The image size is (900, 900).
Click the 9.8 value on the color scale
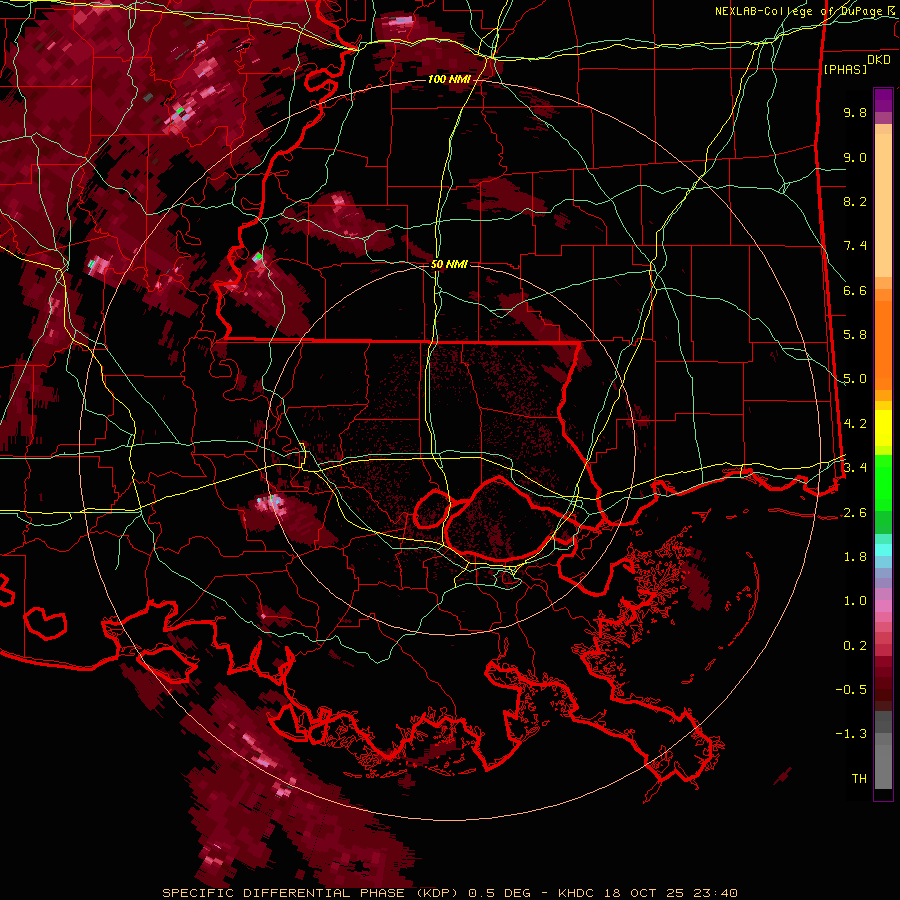click(x=855, y=112)
